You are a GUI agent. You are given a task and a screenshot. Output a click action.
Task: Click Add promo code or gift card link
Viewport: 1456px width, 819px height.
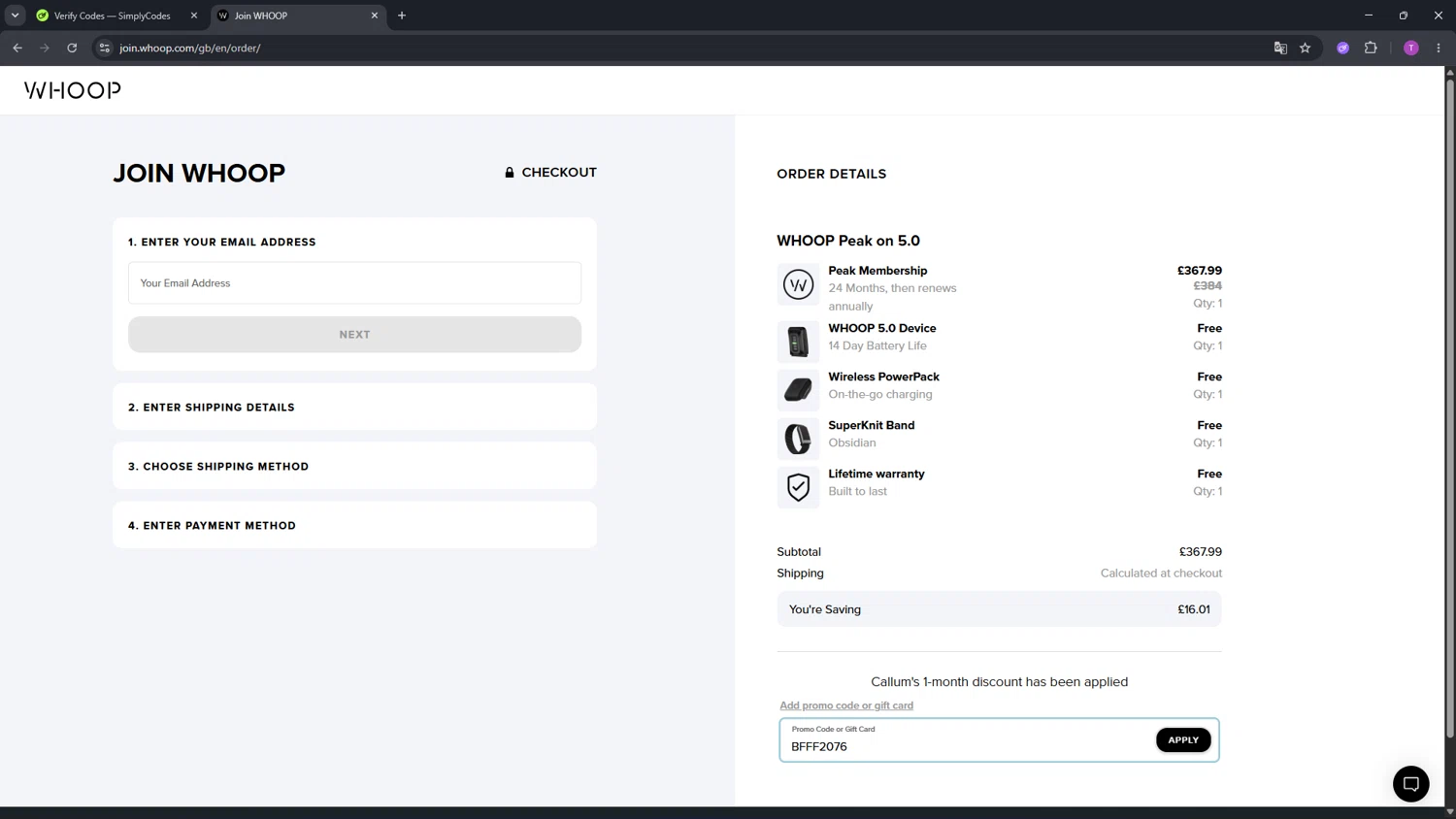tap(846, 705)
